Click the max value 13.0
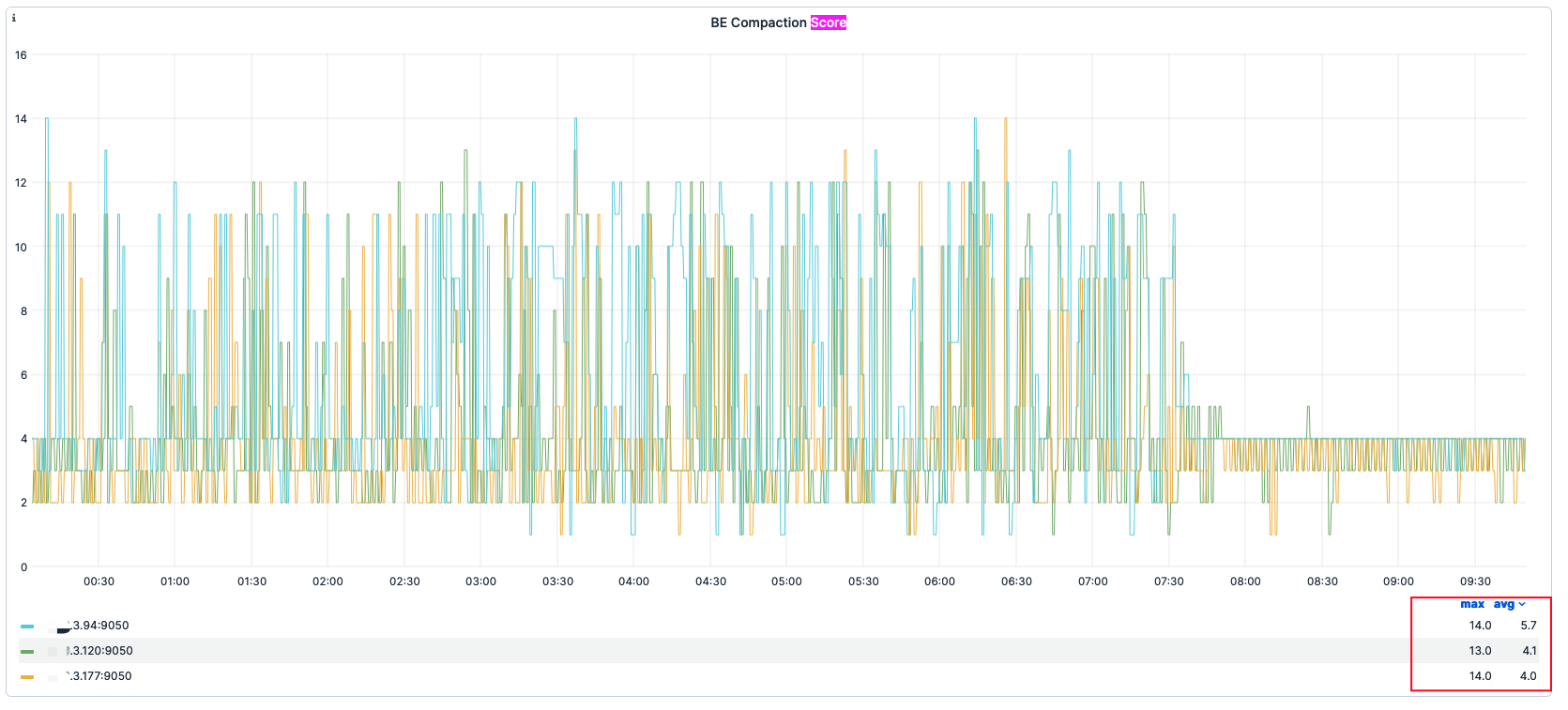Screen dimensions: 1568x710 click(x=1480, y=651)
